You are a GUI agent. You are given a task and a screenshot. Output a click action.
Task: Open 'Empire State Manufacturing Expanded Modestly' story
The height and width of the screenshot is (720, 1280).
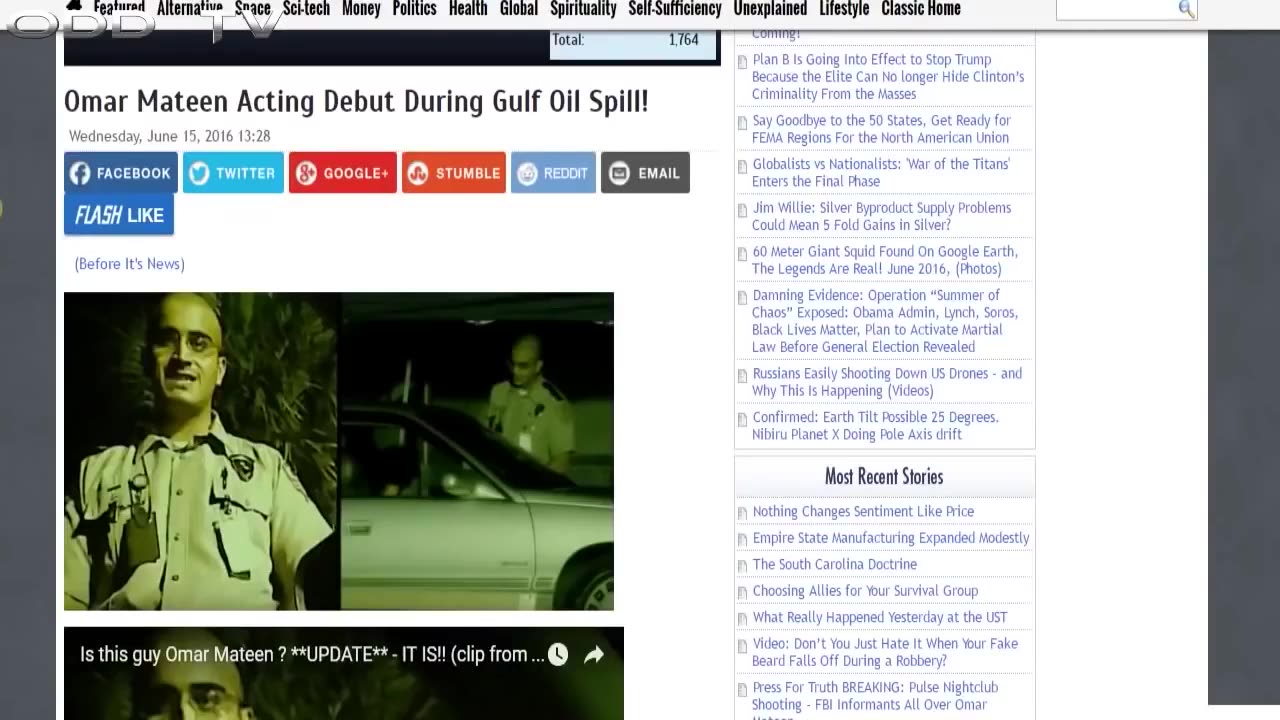pos(891,538)
